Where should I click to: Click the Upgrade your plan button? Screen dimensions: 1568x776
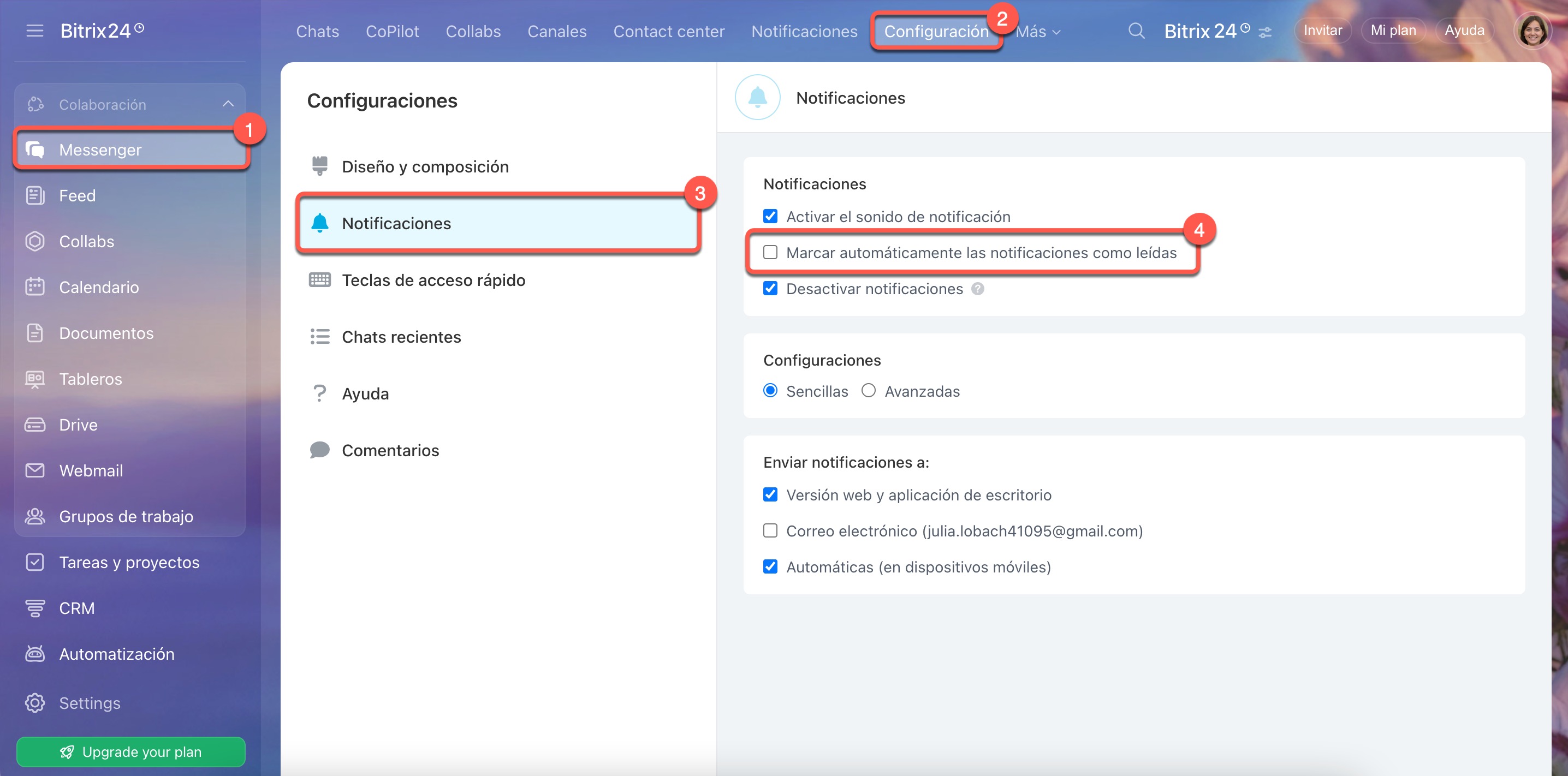131,751
